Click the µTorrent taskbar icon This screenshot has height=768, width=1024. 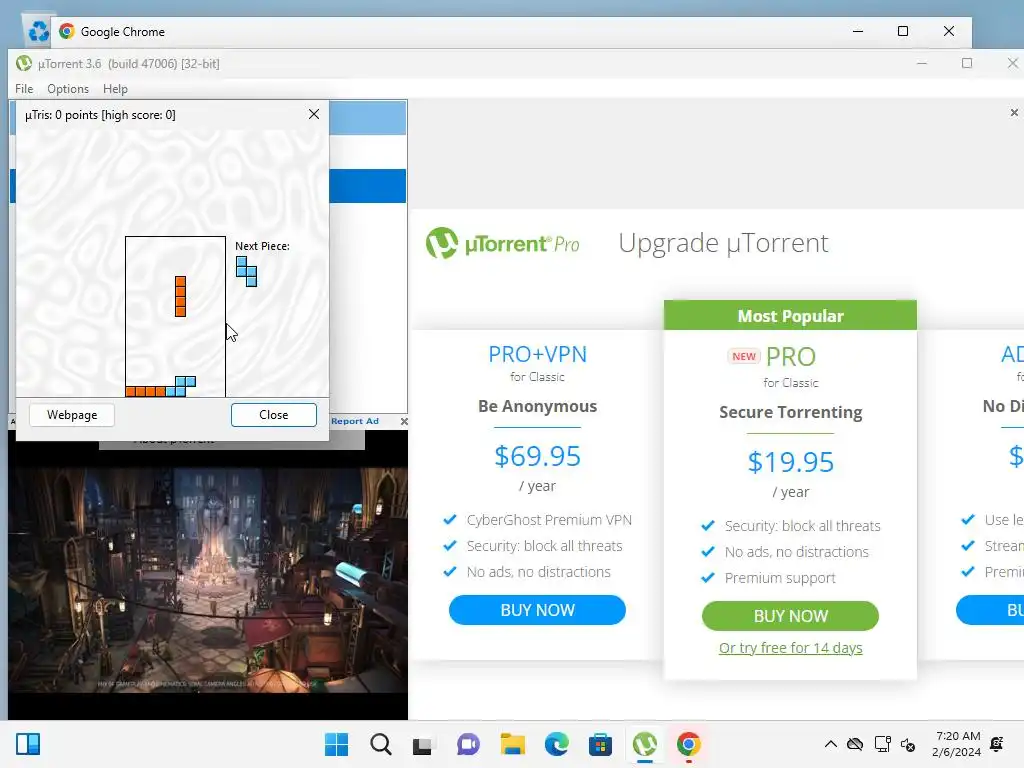tap(645, 744)
